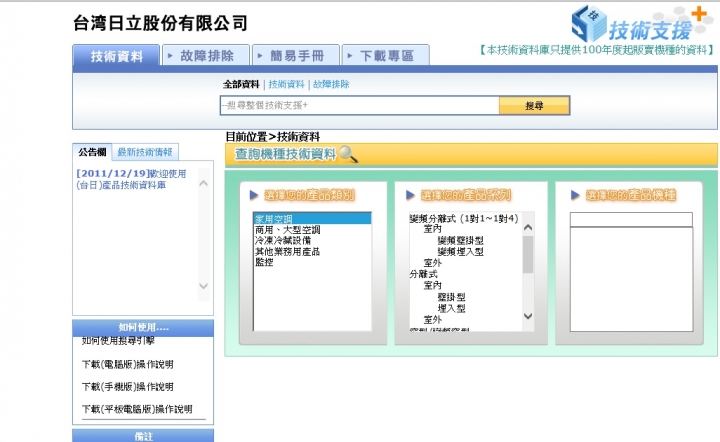Click the 台湾日立股份有限公司 title
Screen dimensions: 720x442
pos(160,23)
